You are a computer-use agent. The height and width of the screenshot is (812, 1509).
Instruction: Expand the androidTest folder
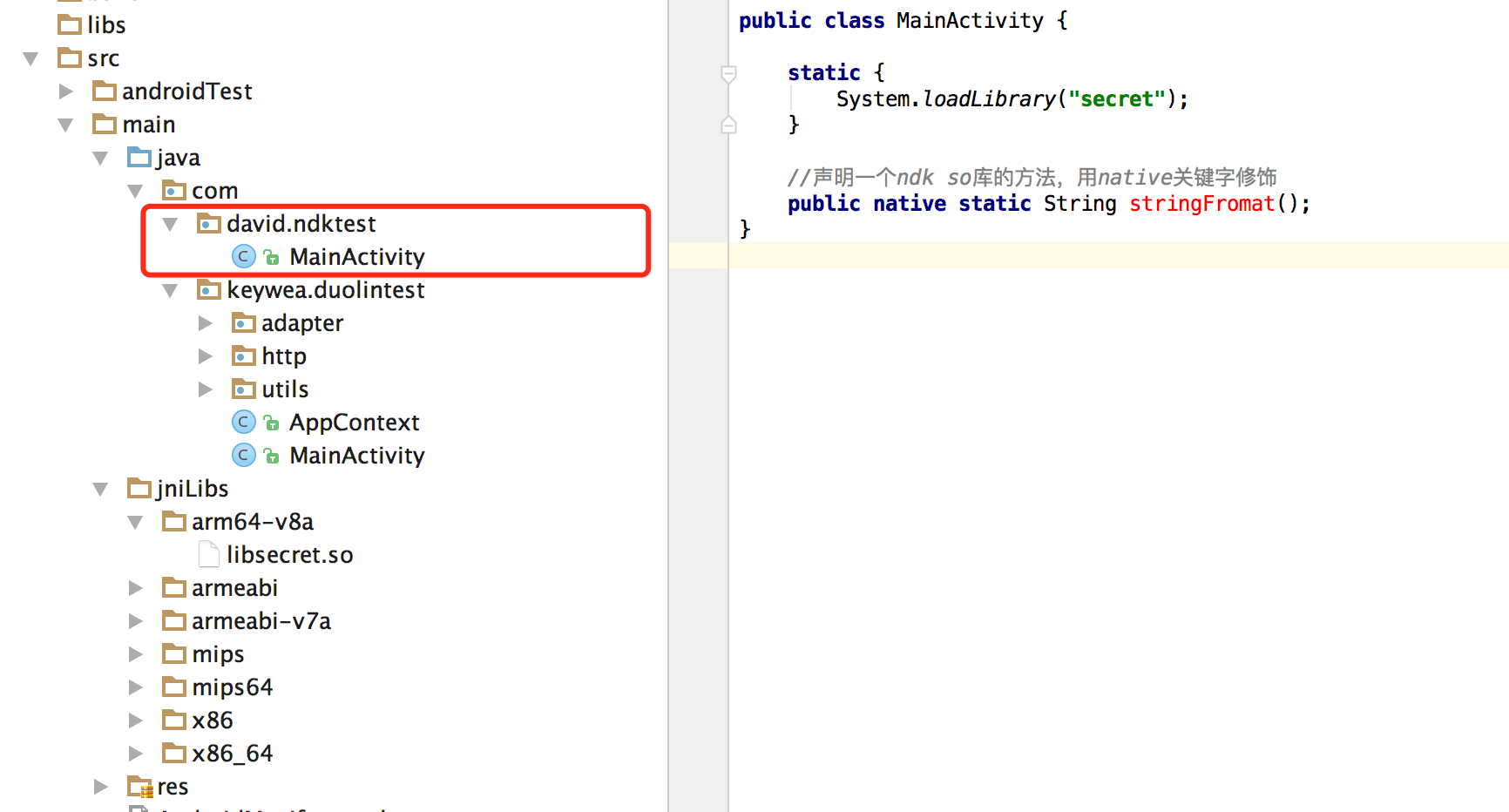point(66,91)
